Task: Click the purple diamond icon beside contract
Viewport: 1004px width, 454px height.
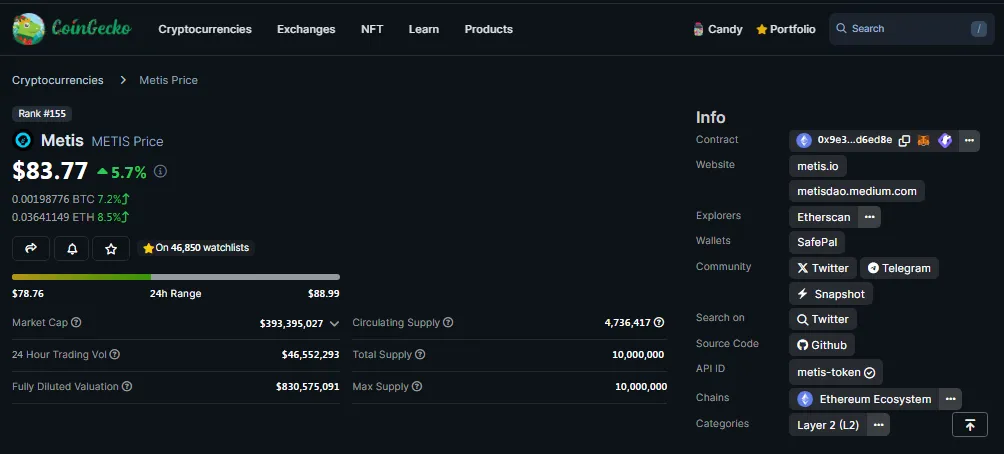Action: click(945, 140)
